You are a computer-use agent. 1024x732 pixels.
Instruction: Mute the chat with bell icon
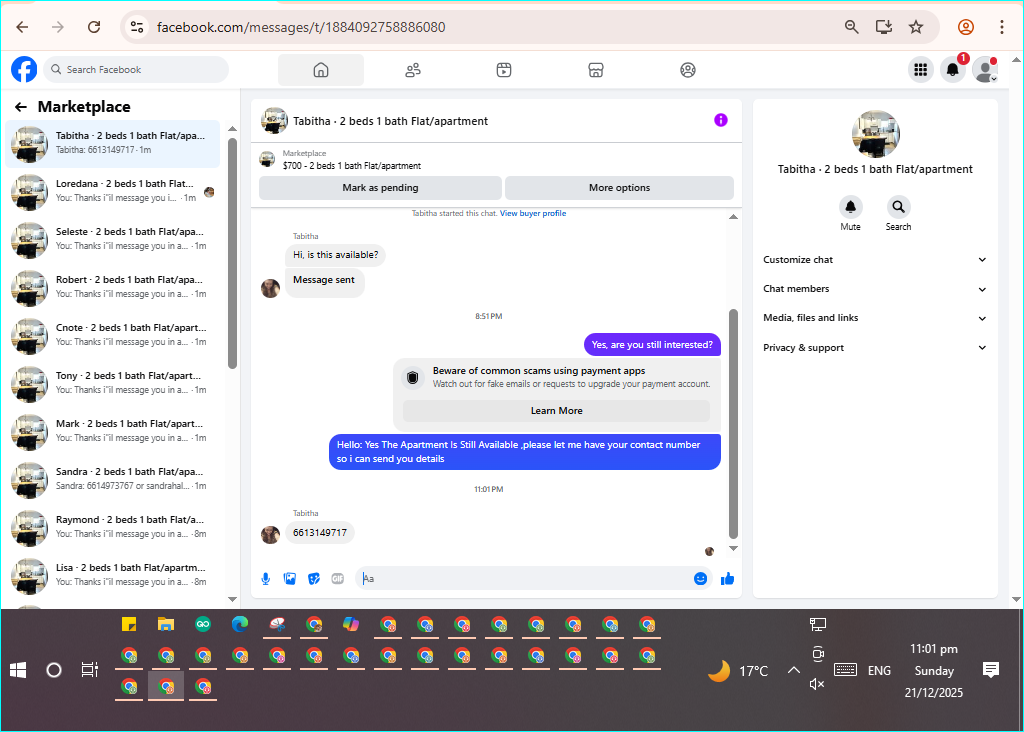850,207
